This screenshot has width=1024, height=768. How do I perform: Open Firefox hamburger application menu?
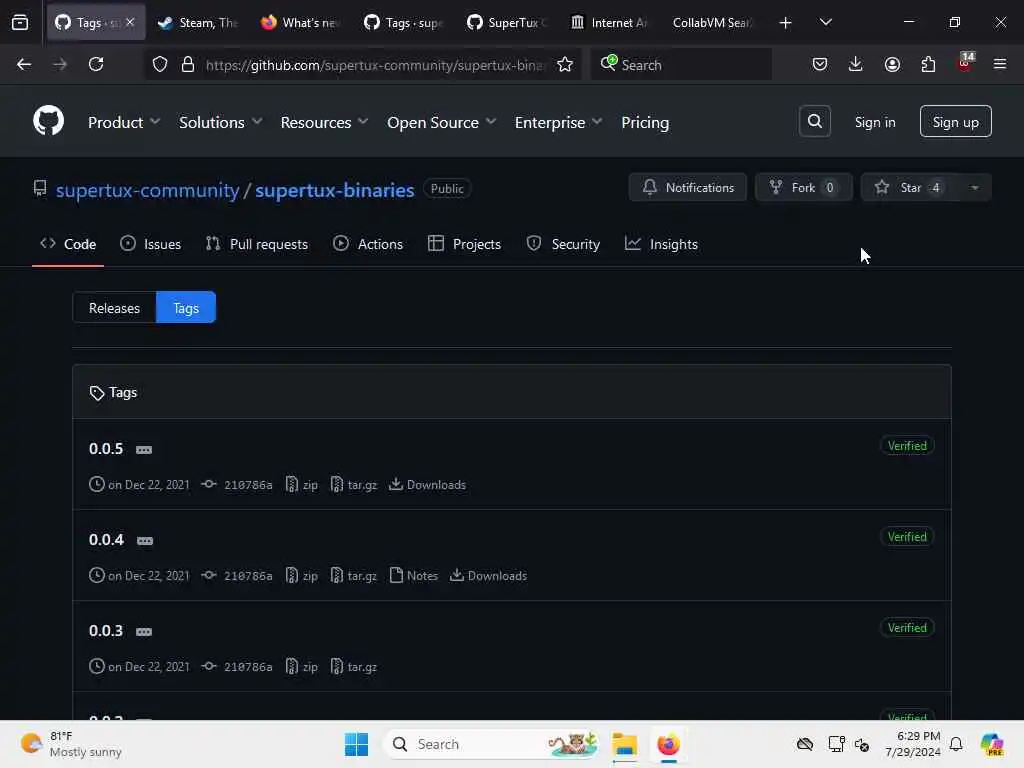[1000, 64]
